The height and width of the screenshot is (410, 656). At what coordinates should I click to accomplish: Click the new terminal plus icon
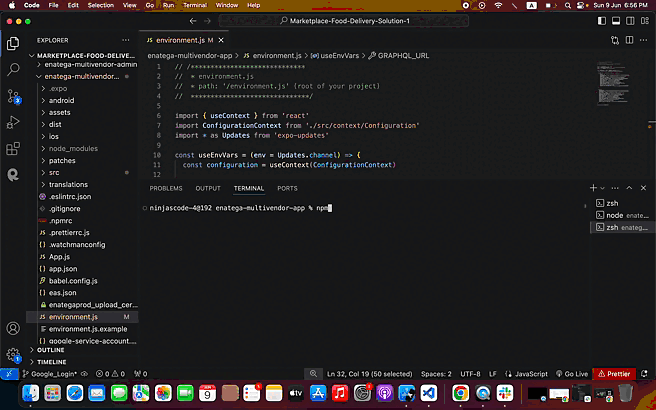pos(593,188)
